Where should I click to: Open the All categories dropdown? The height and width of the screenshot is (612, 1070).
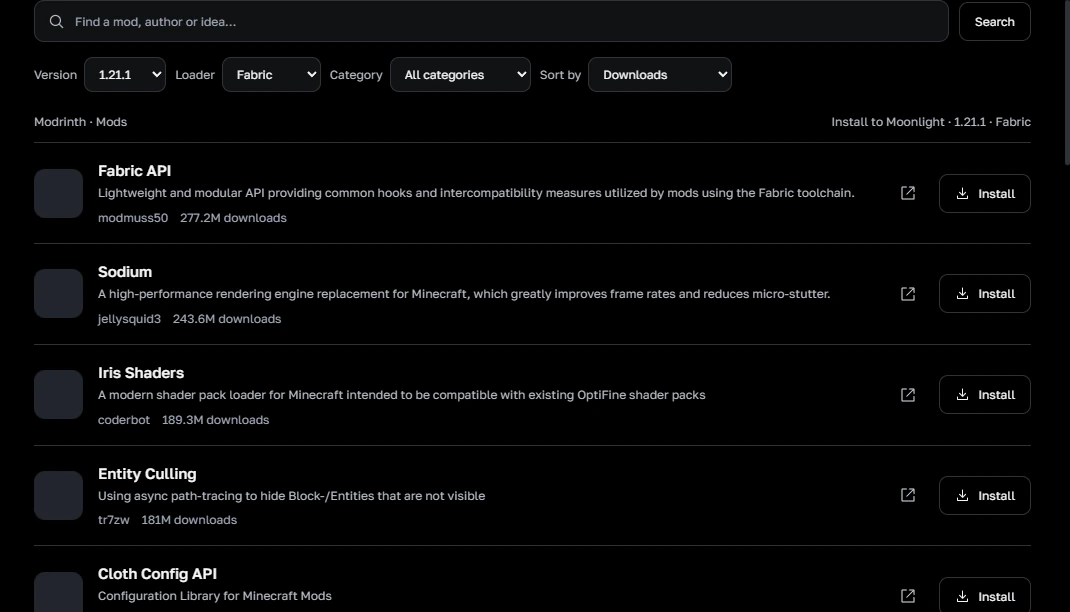pyautogui.click(x=461, y=74)
